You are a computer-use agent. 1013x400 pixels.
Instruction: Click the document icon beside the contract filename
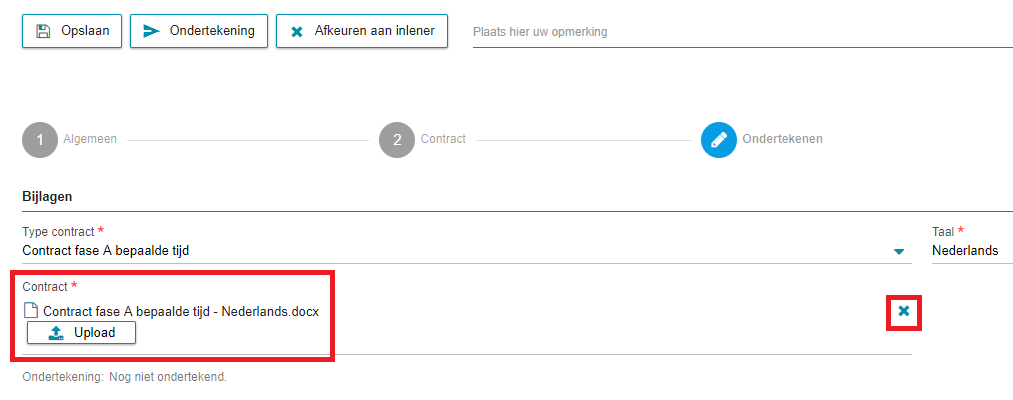tap(31, 311)
